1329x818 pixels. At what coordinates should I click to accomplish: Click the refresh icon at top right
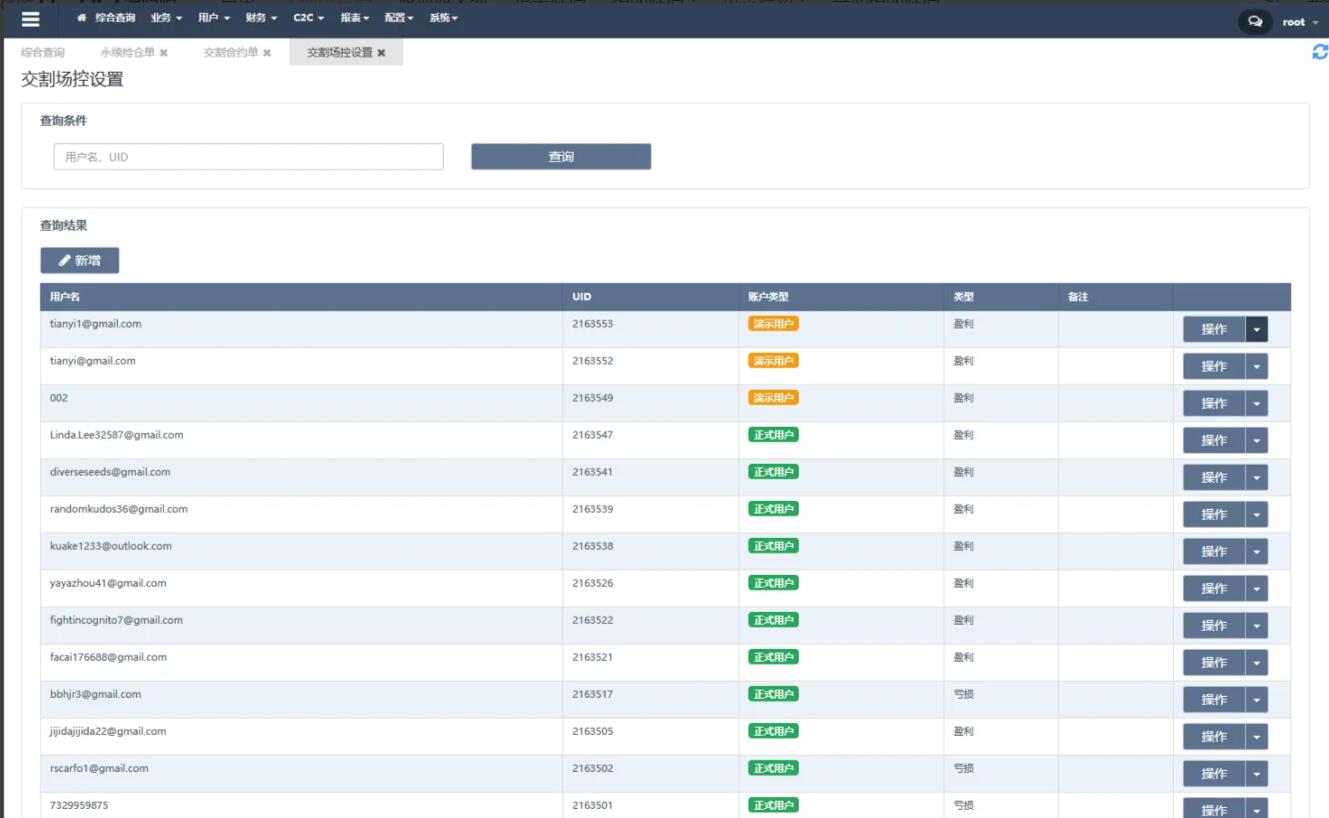tap(1319, 52)
